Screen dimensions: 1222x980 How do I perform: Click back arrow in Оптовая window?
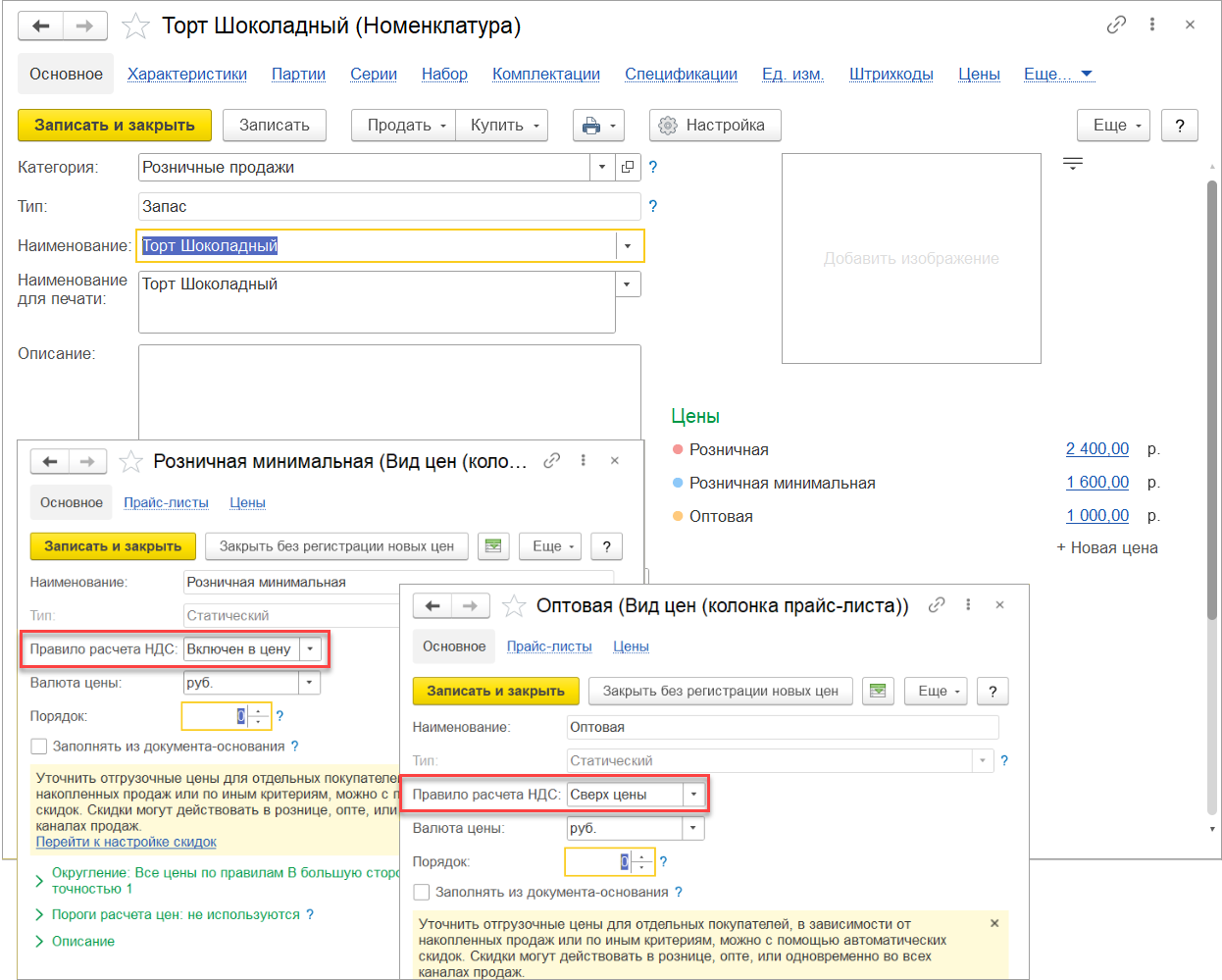433,606
